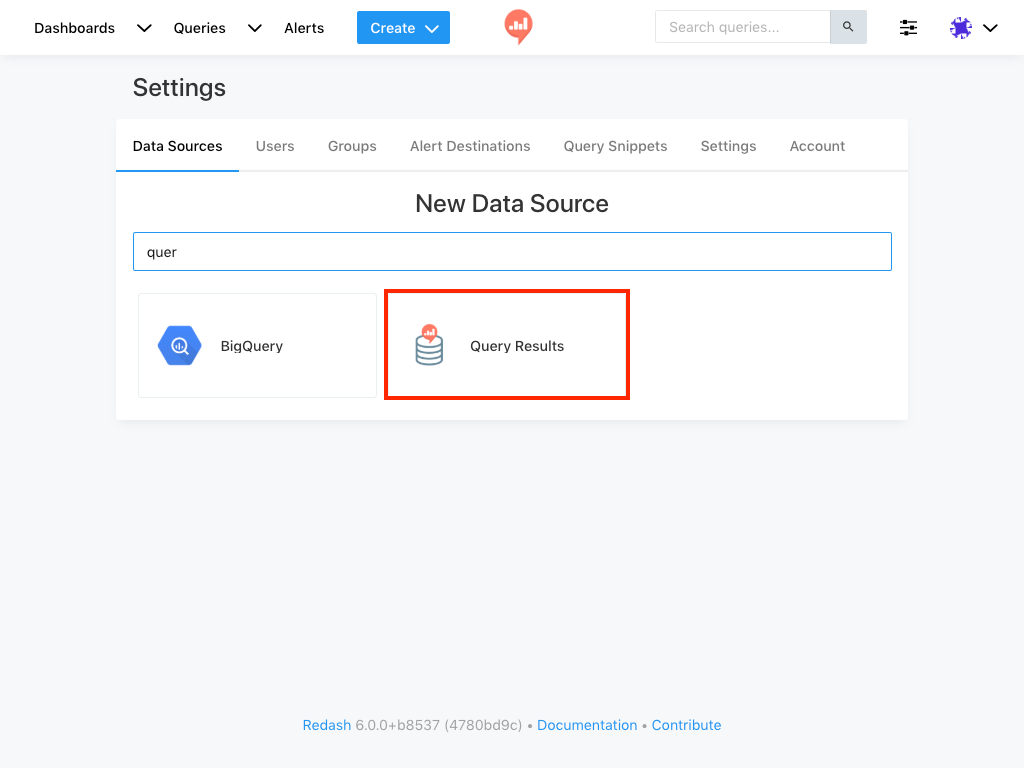Screen dimensions: 1024x768
Task: Expand the Dashboards dropdown
Action: coord(144,28)
